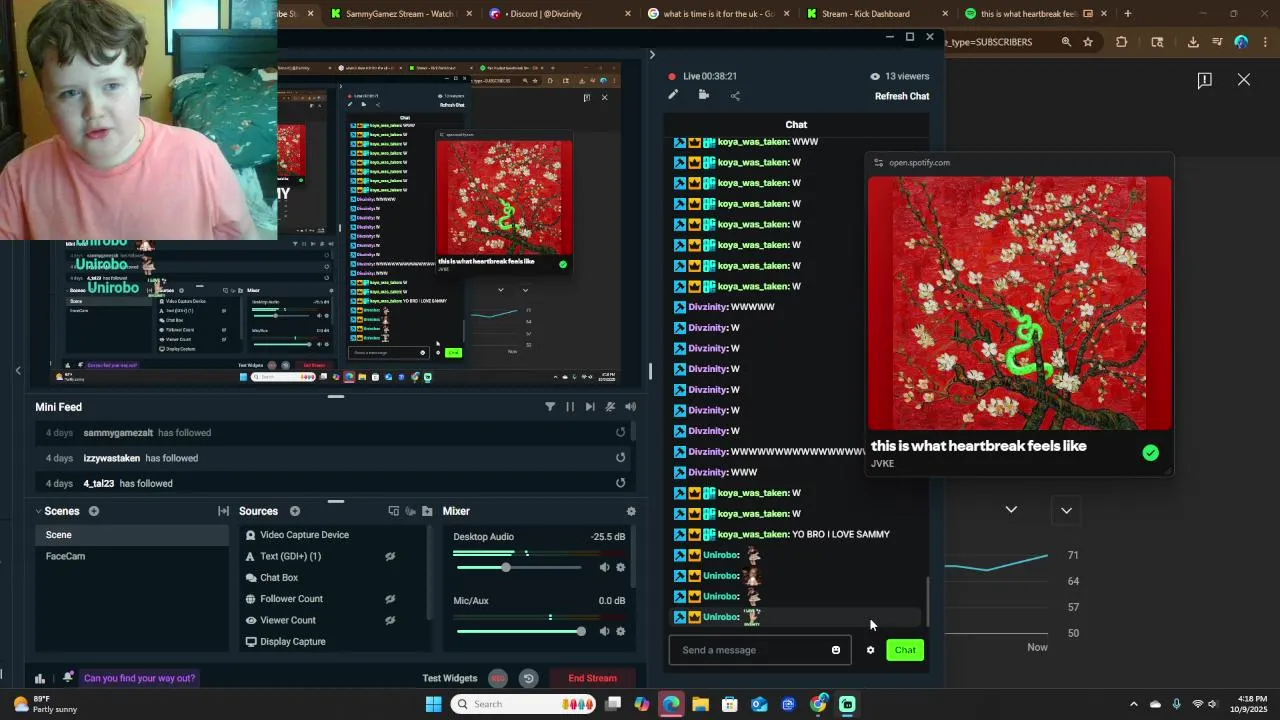Skip the current alert in Mini Feed

[x=590, y=407]
